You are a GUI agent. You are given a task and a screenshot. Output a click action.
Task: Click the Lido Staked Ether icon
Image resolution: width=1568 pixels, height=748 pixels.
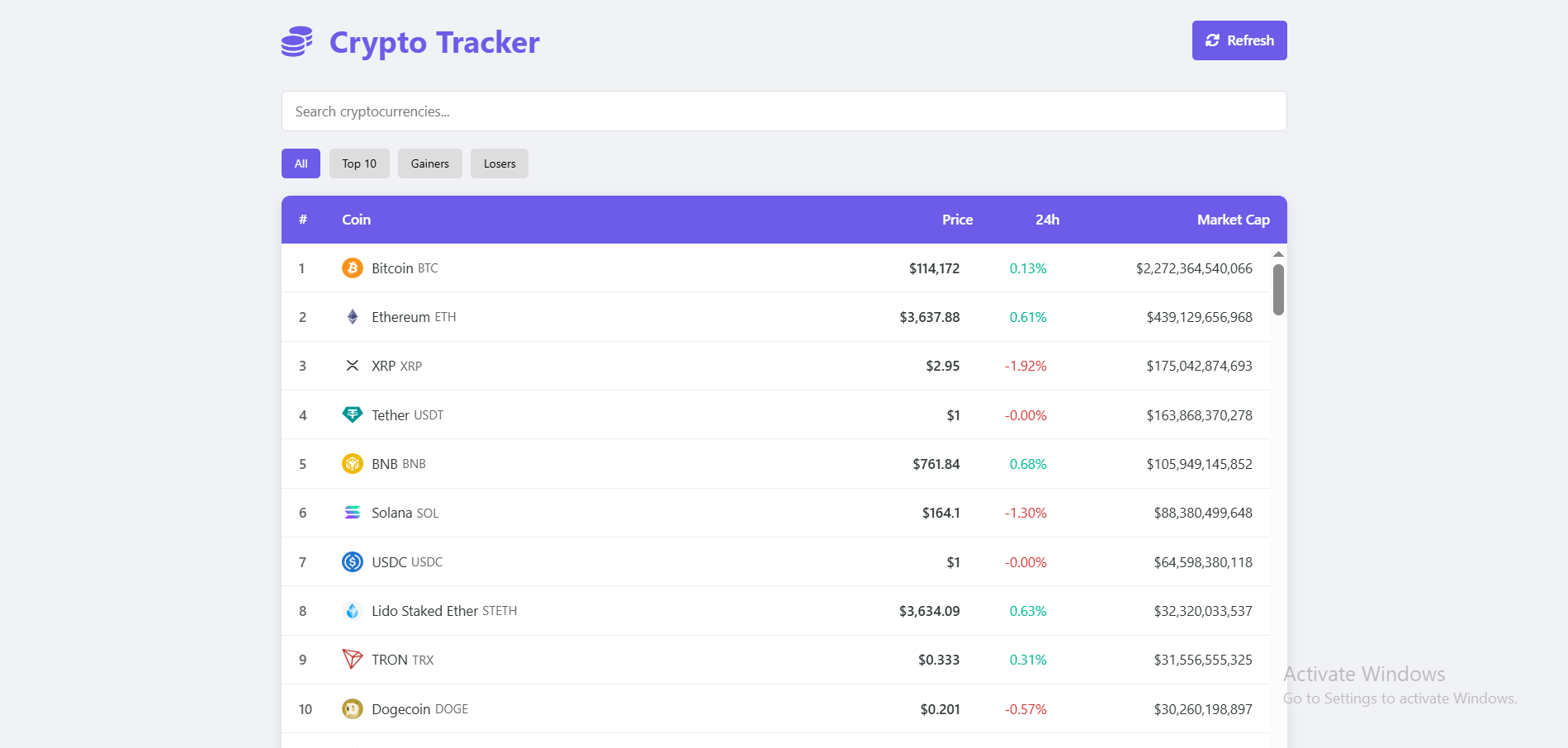tap(353, 610)
